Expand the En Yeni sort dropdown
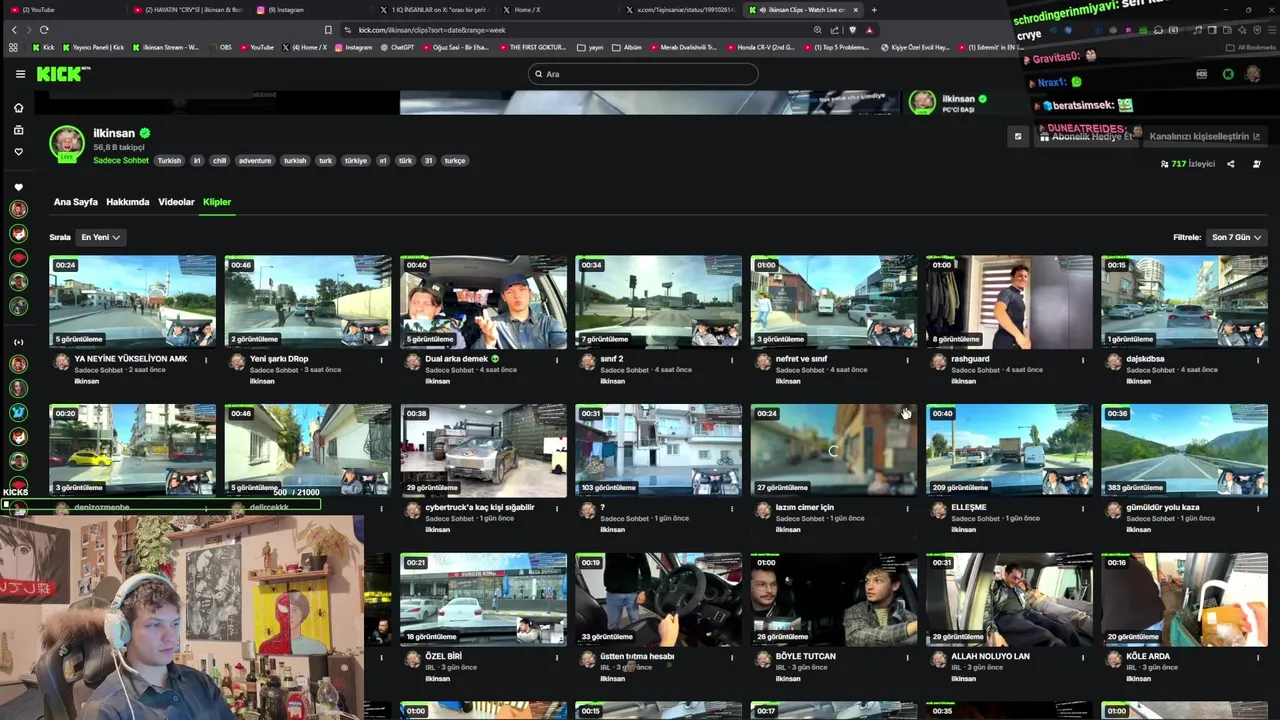 point(100,237)
